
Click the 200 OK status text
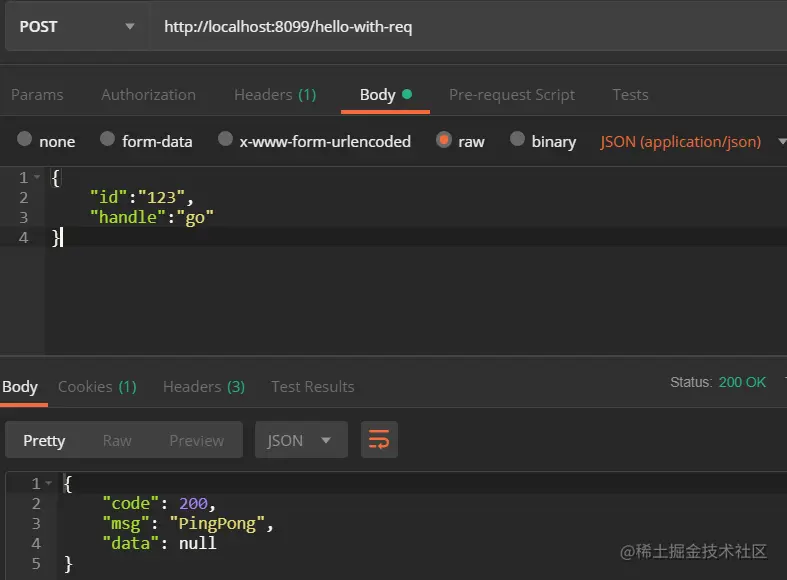click(x=742, y=382)
